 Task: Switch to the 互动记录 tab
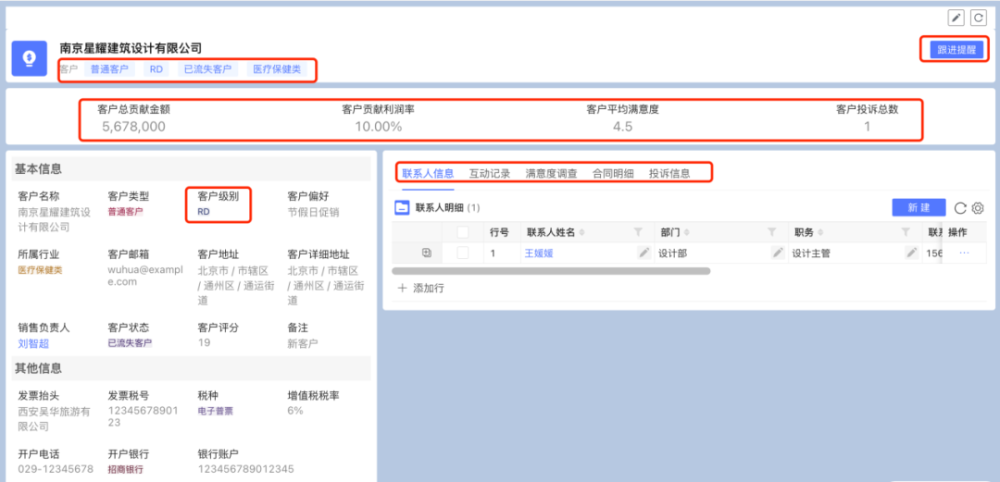[x=490, y=173]
